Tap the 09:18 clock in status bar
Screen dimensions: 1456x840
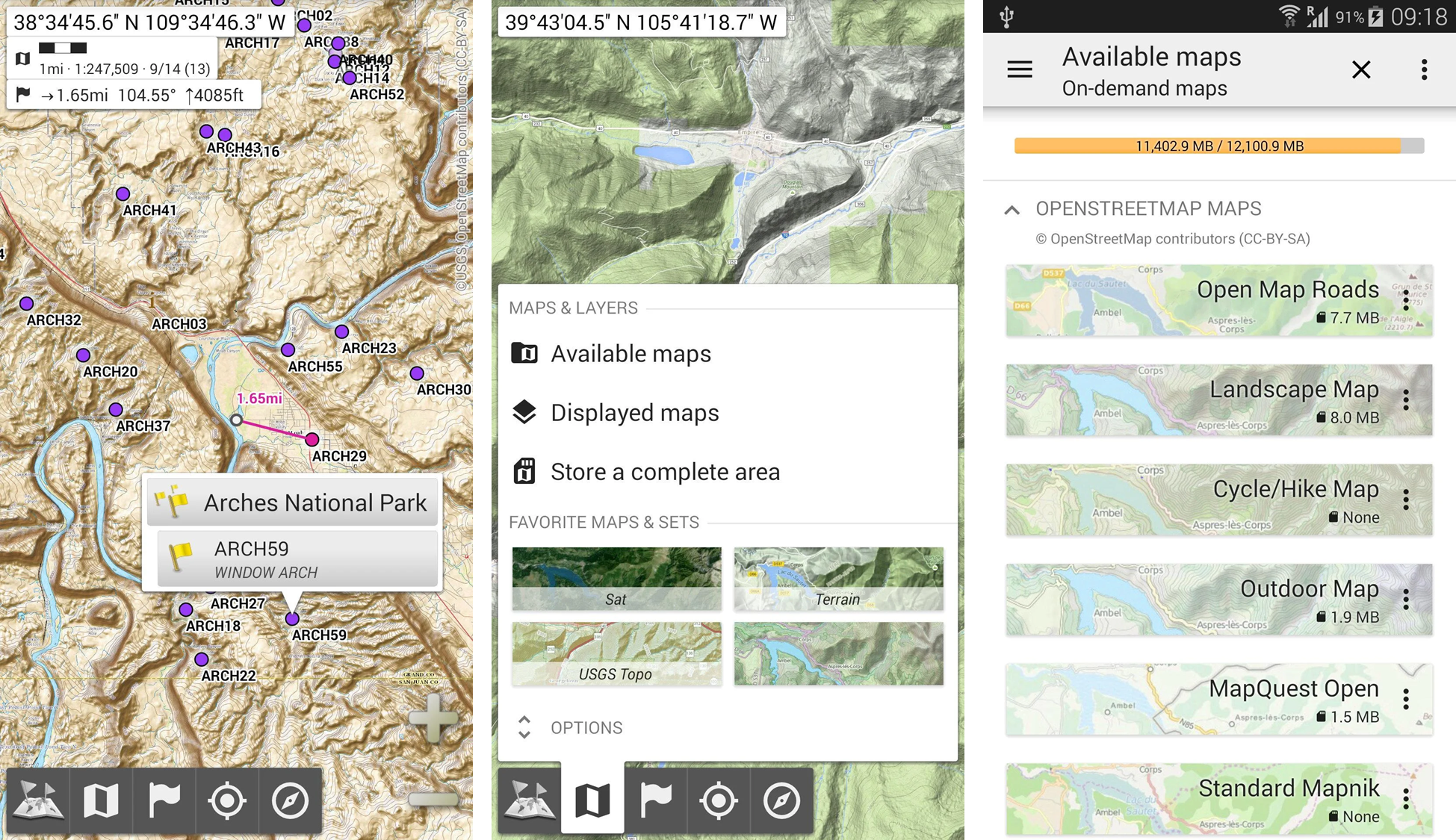[x=1419, y=16]
